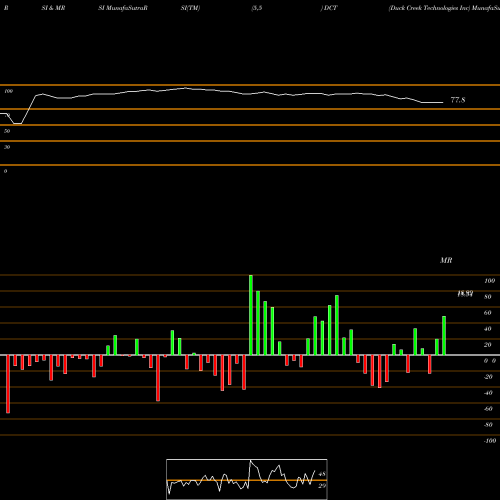Click the tallest green histogram bar
The width and height of the screenshot is (500, 500).
click(251, 315)
